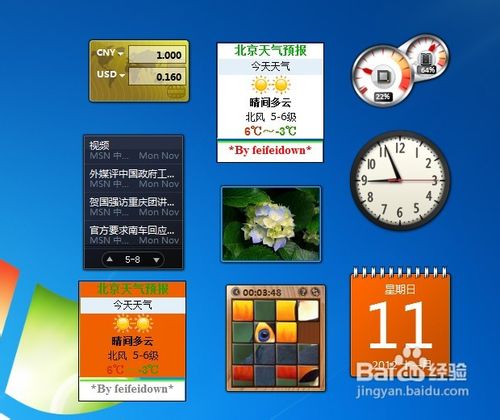Click the analog clock gadget face

(400, 180)
